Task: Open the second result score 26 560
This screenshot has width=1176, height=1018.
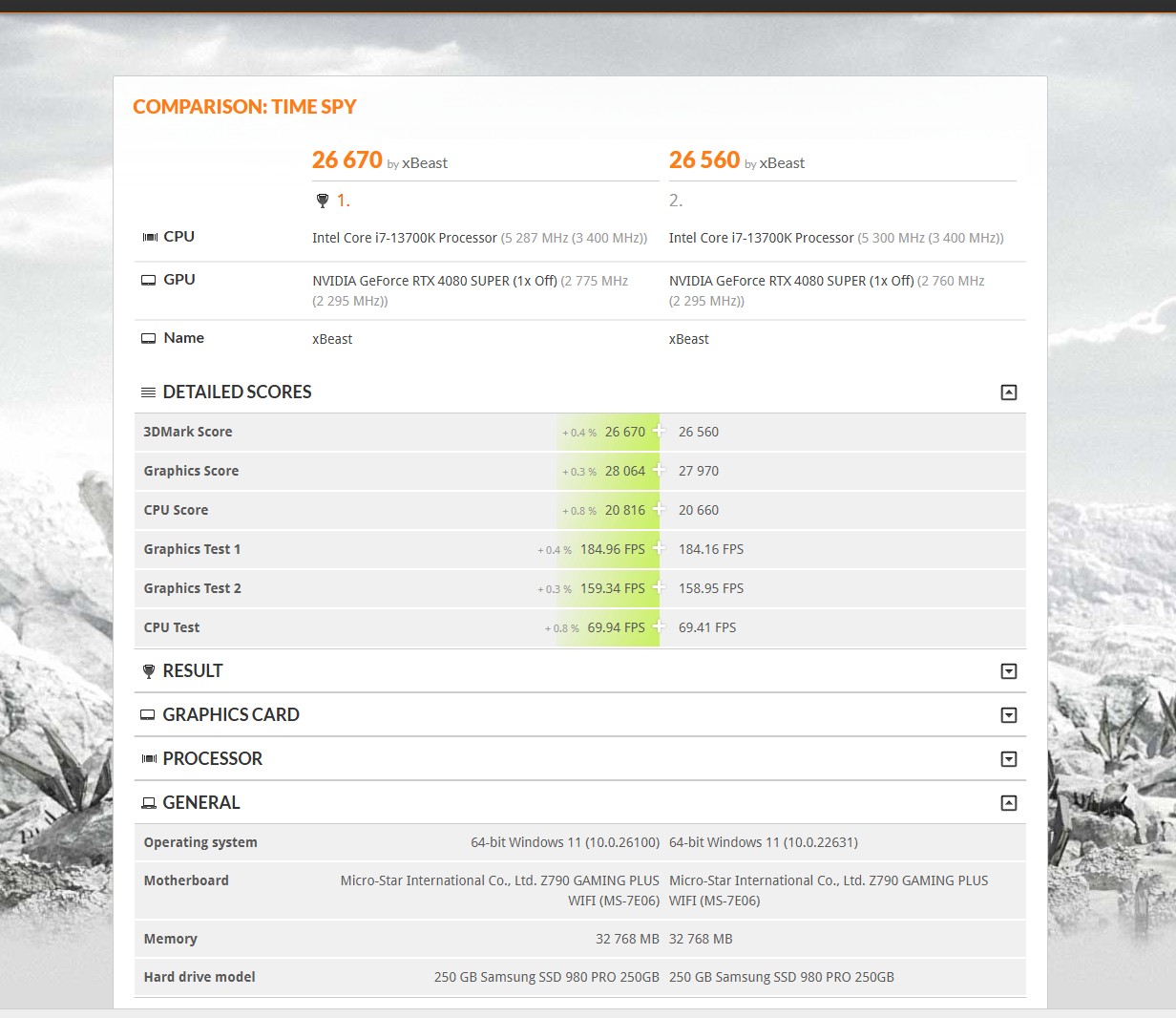Action: pos(704,159)
